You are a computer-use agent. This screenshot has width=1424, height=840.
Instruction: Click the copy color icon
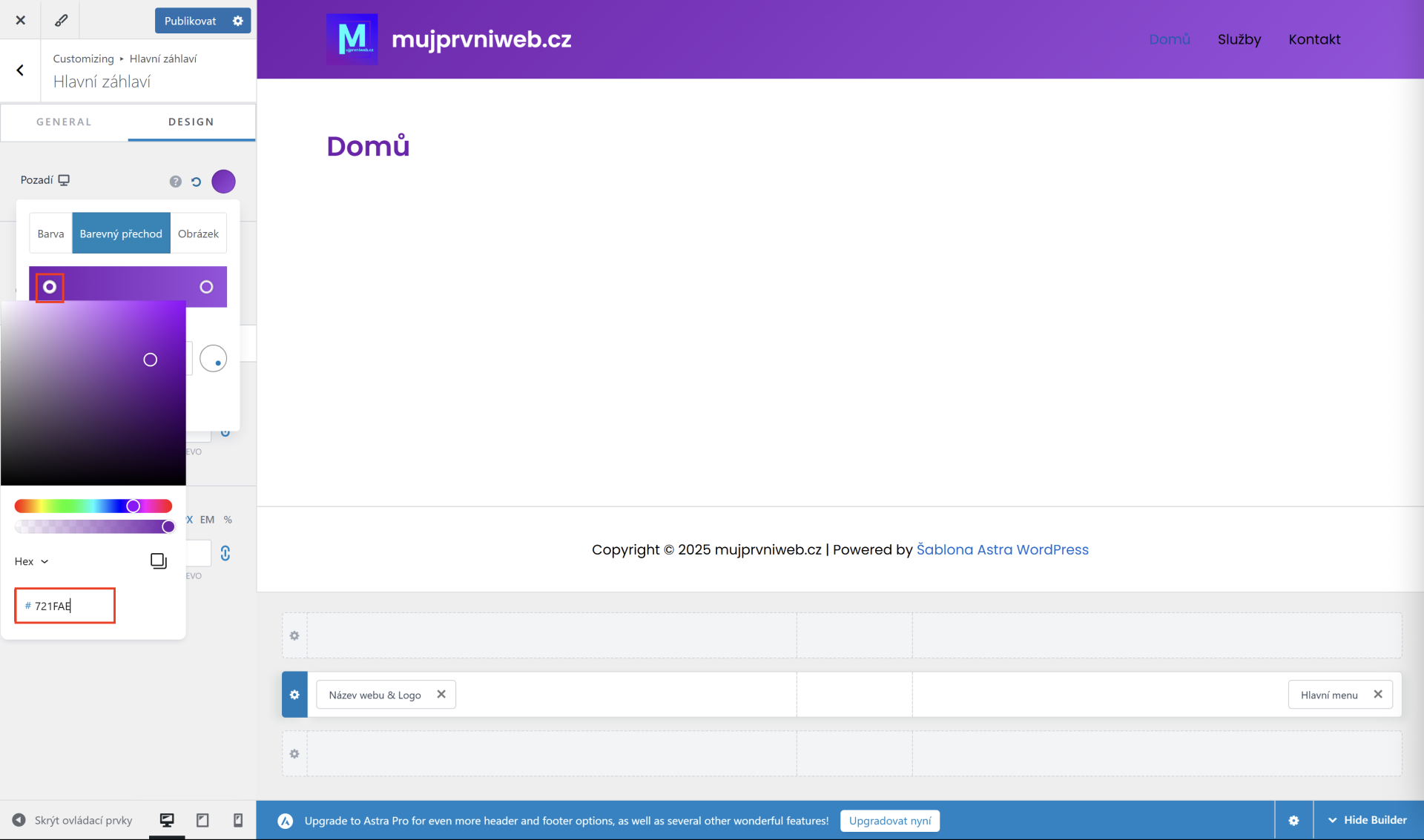pos(158,561)
